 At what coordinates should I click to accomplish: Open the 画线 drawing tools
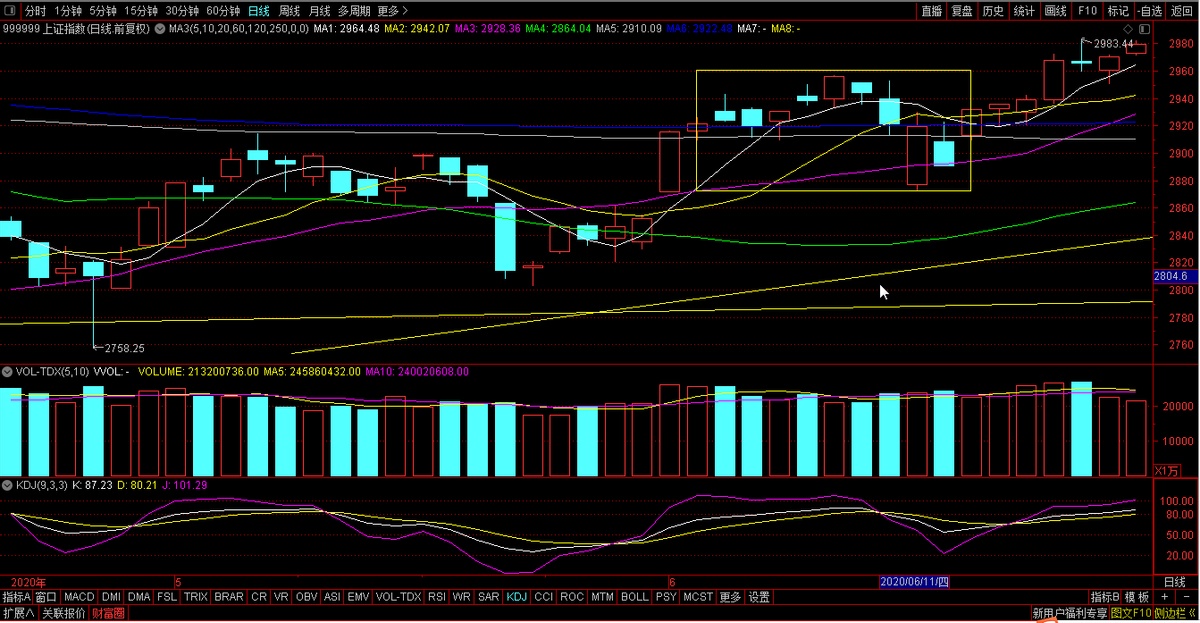pos(1055,11)
